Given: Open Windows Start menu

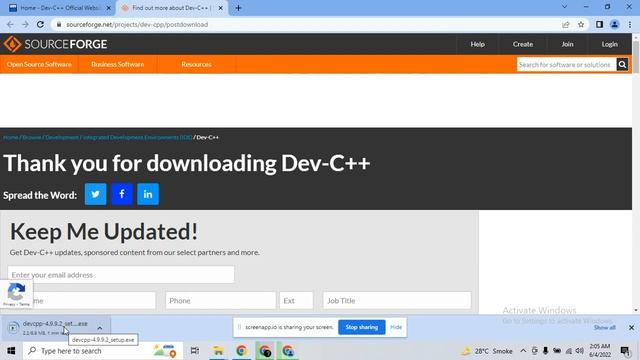Looking at the screenshot, I should pyautogui.click(x=11, y=351).
